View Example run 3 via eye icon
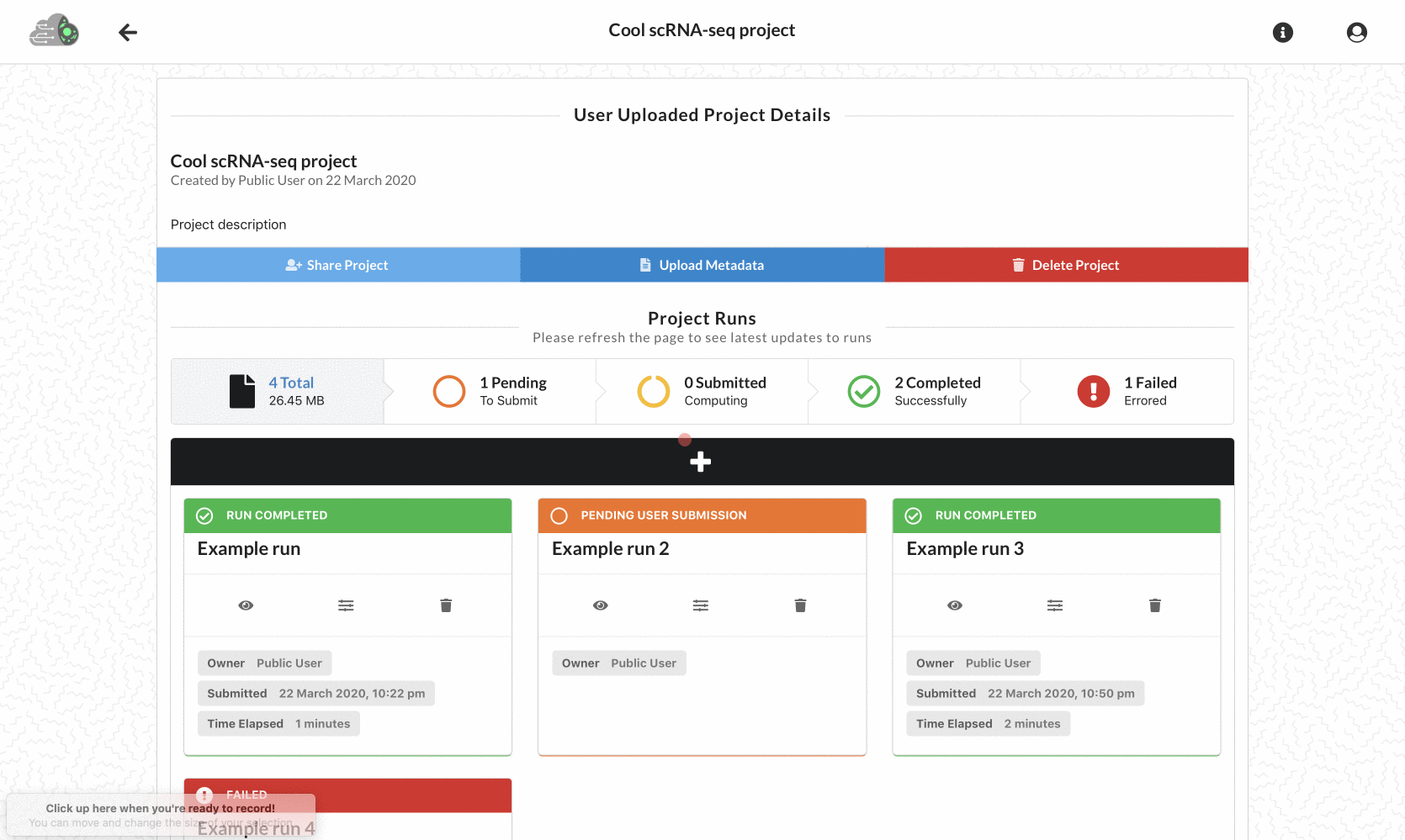1405x840 pixels. pyautogui.click(x=955, y=605)
